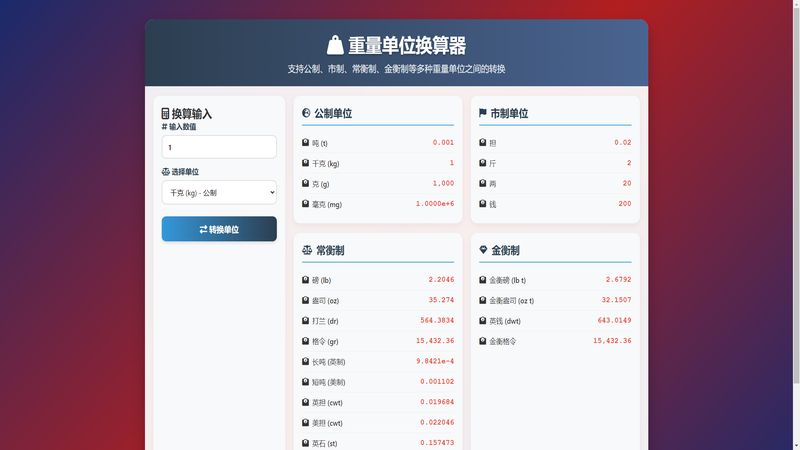Click the weight icon next to 斤
This screenshot has height=450, width=800.
483,163
